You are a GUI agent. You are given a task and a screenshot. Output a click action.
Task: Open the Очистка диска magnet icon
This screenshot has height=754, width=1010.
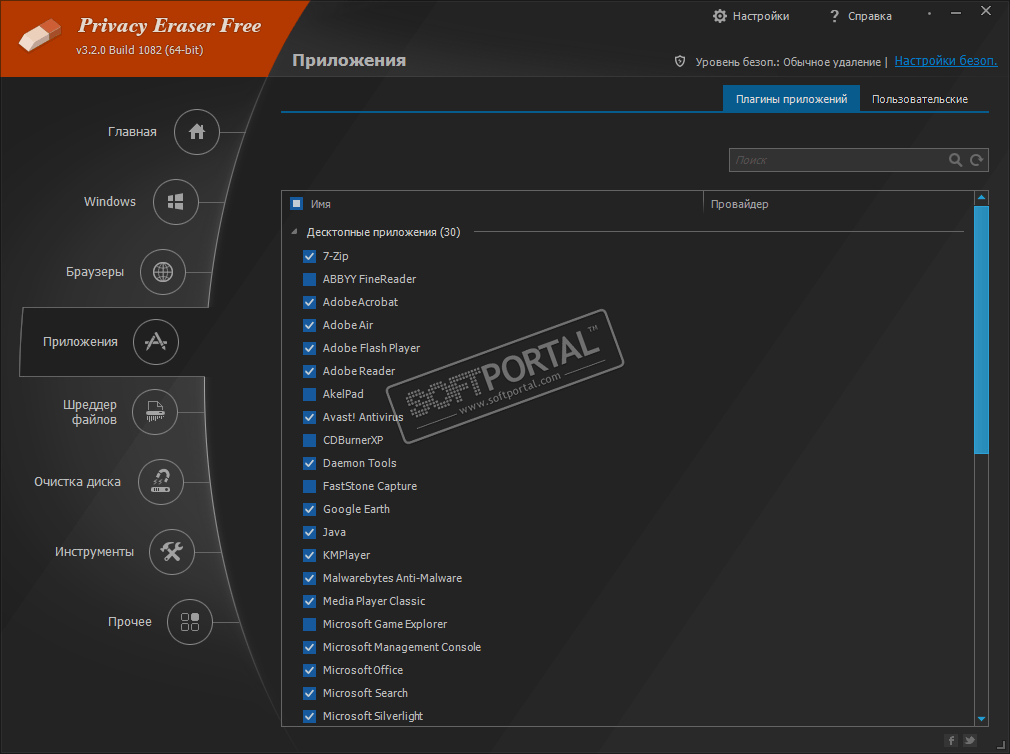pos(161,482)
